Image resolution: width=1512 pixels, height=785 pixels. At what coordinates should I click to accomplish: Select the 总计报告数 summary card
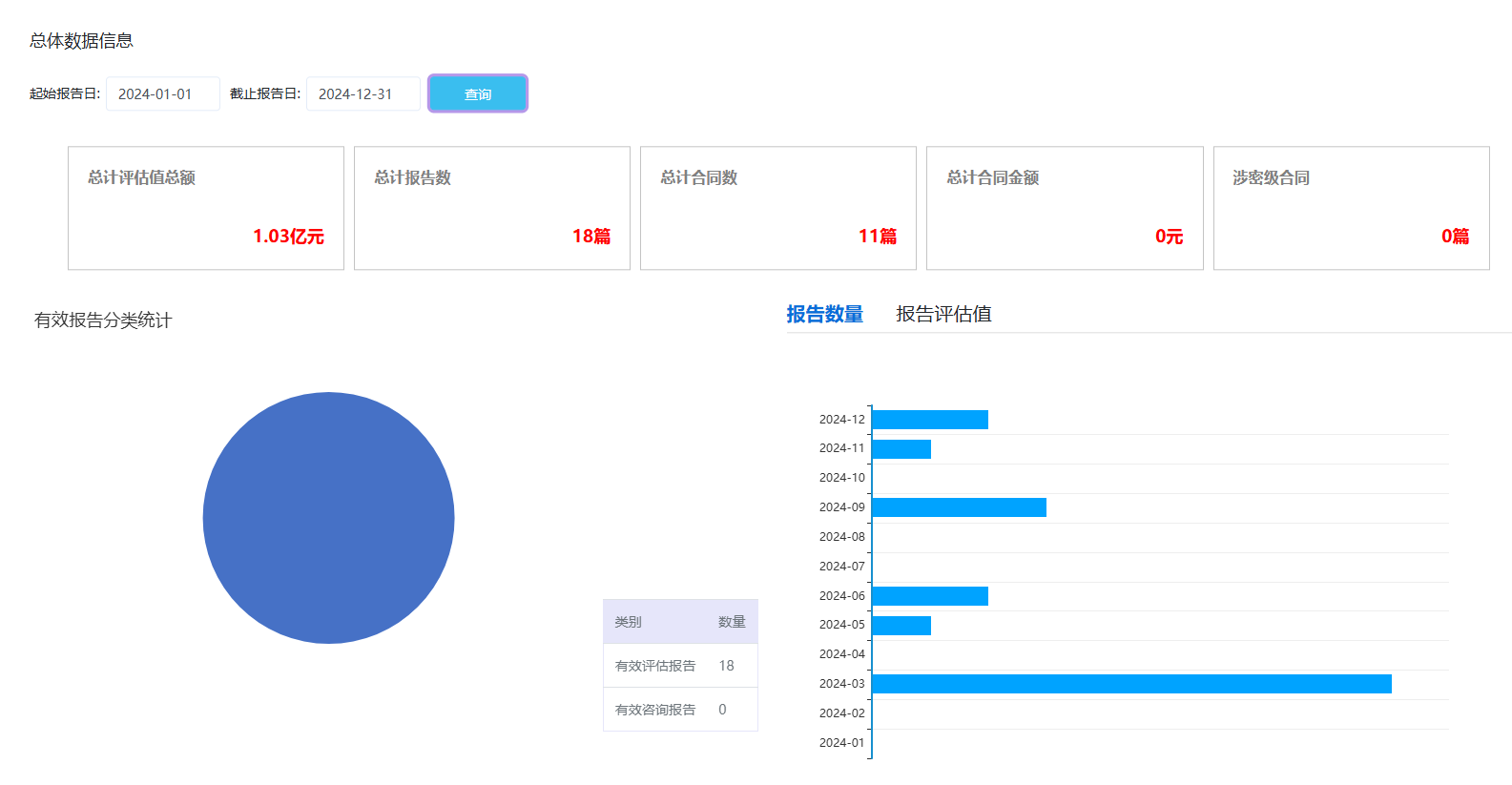[492, 208]
